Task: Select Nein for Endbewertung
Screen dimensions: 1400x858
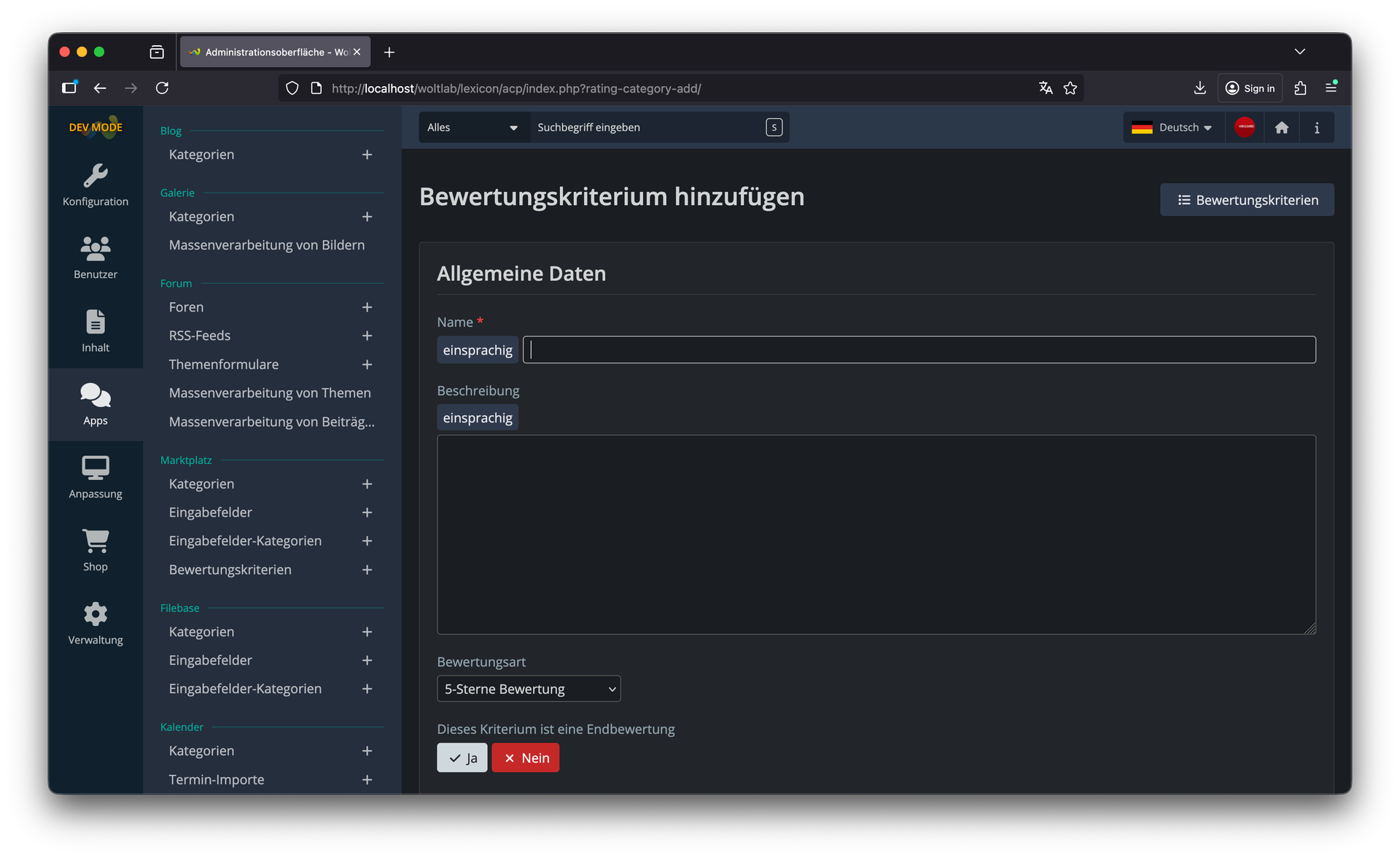Action: click(x=526, y=758)
